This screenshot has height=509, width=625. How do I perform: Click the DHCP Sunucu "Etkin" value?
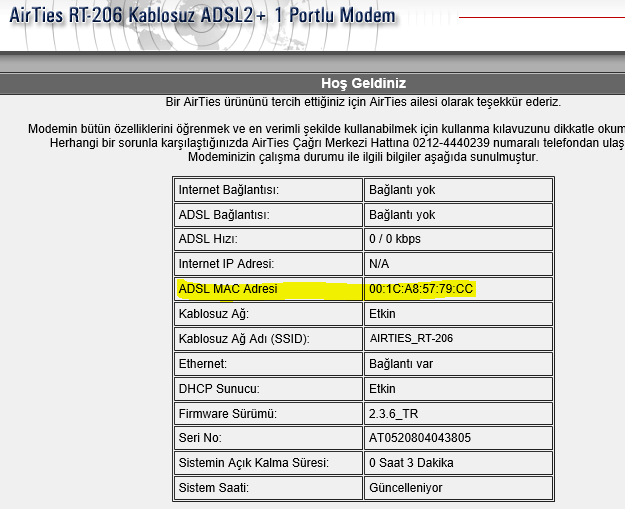(385, 388)
